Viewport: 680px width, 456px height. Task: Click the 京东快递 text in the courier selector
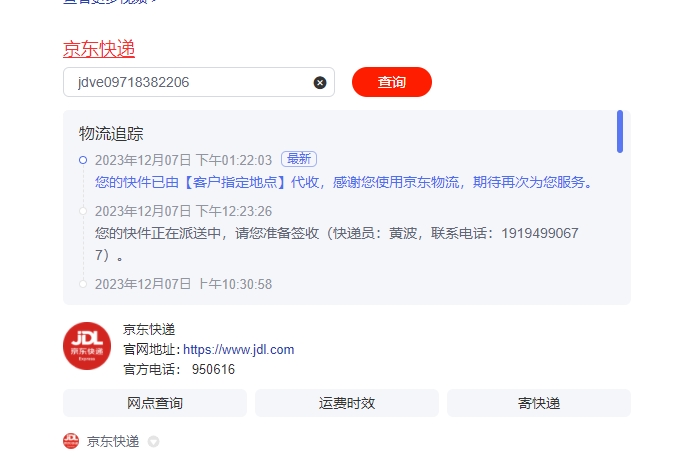coord(113,441)
